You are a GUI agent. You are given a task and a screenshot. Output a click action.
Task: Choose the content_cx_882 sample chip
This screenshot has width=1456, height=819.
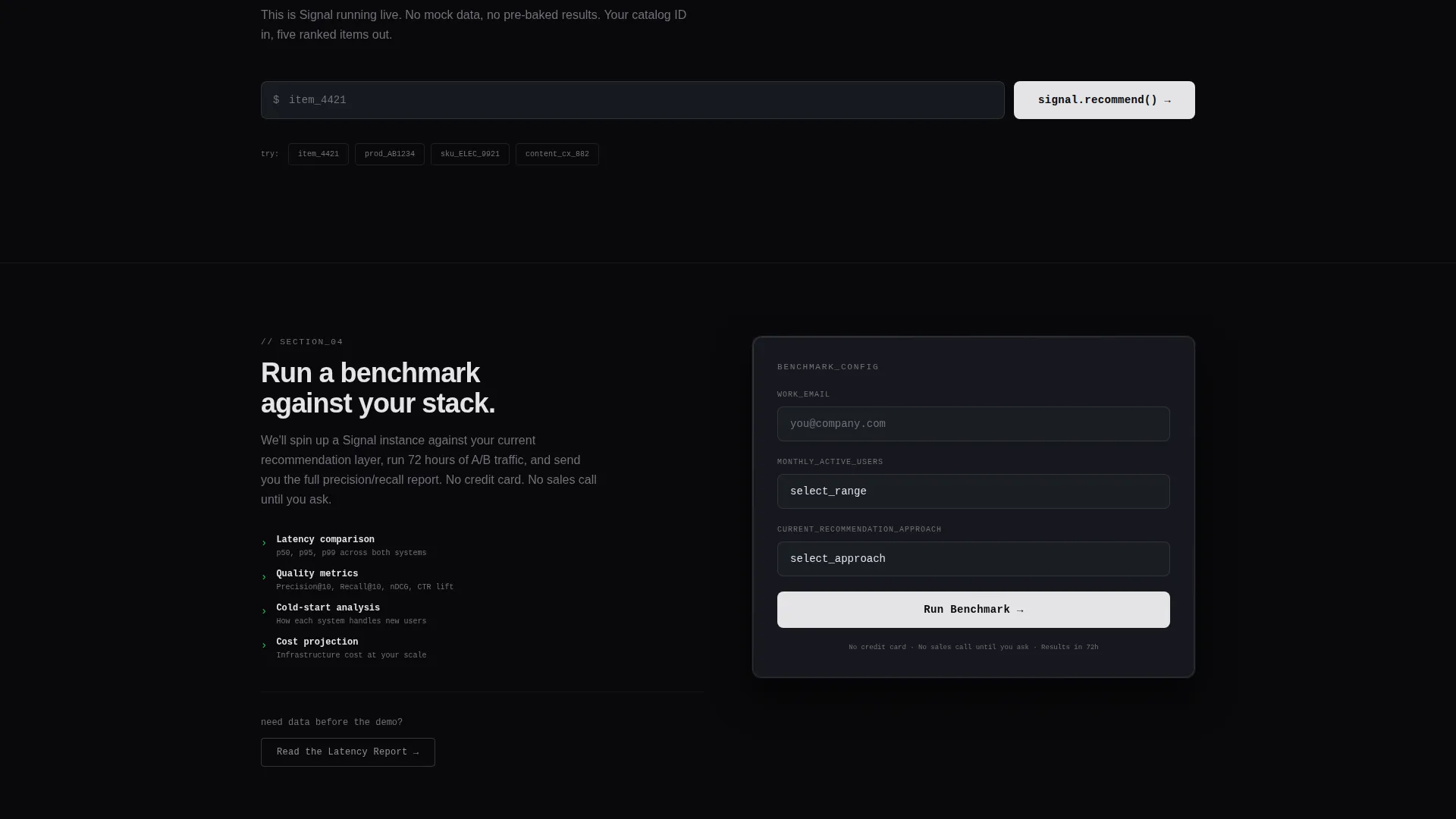(557, 154)
